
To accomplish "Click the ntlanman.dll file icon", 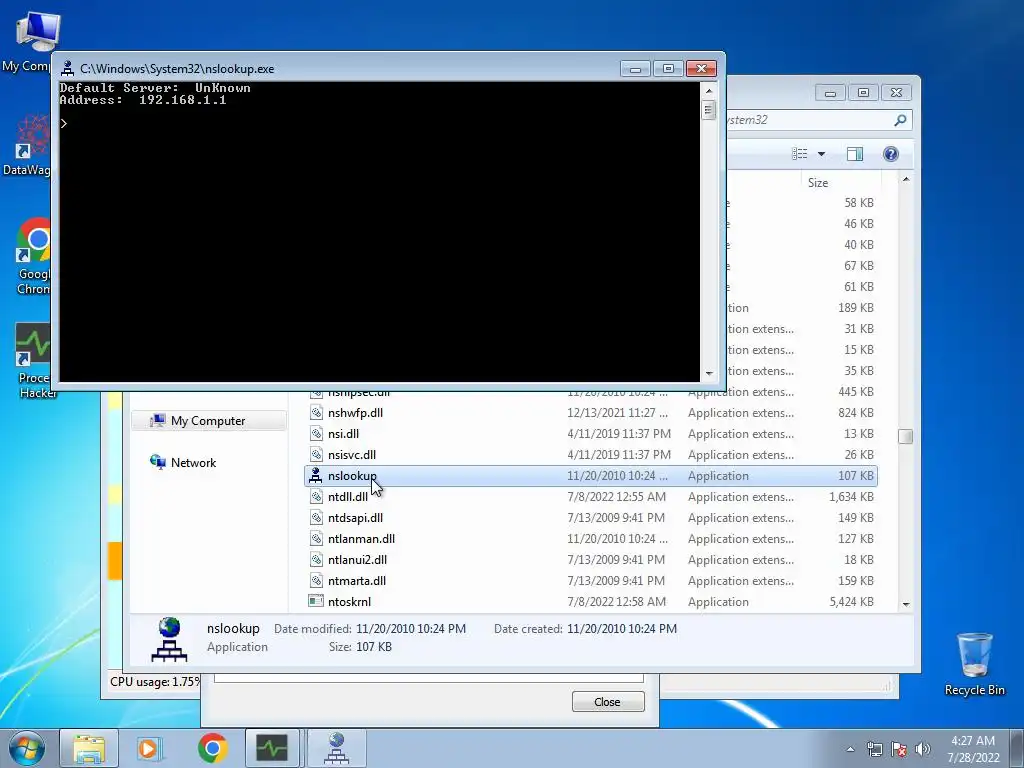I will tap(316, 539).
